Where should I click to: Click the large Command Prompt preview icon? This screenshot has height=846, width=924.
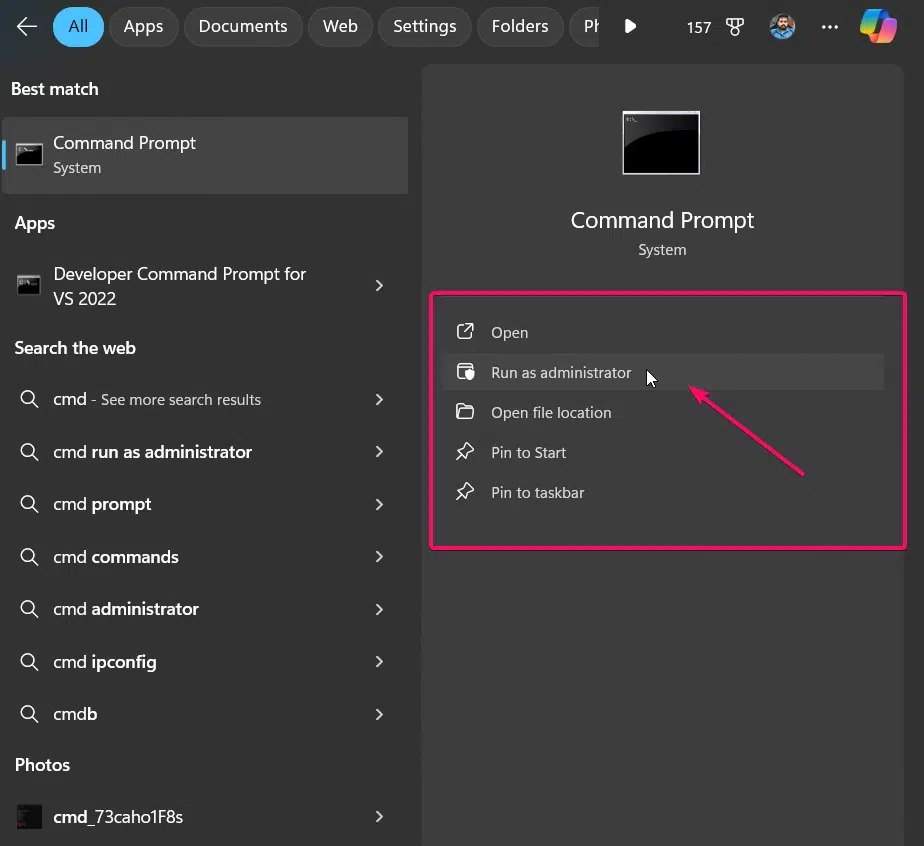661,143
